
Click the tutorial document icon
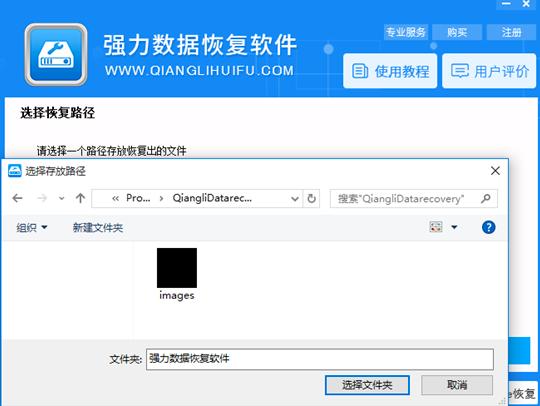pos(360,71)
